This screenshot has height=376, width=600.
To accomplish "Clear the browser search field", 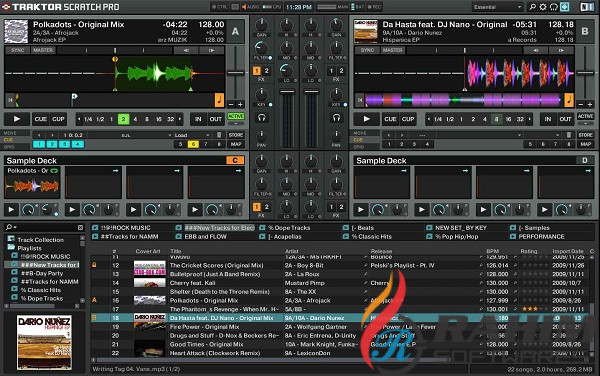I will (80, 227).
